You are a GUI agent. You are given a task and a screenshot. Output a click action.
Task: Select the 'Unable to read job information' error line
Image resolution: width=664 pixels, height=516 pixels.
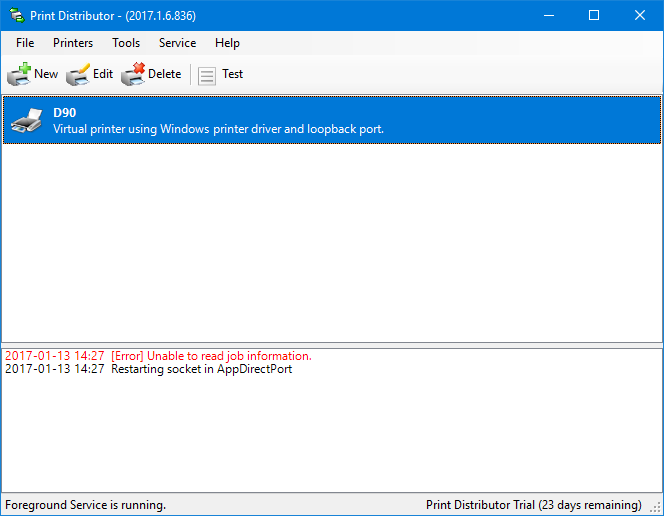click(158, 356)
